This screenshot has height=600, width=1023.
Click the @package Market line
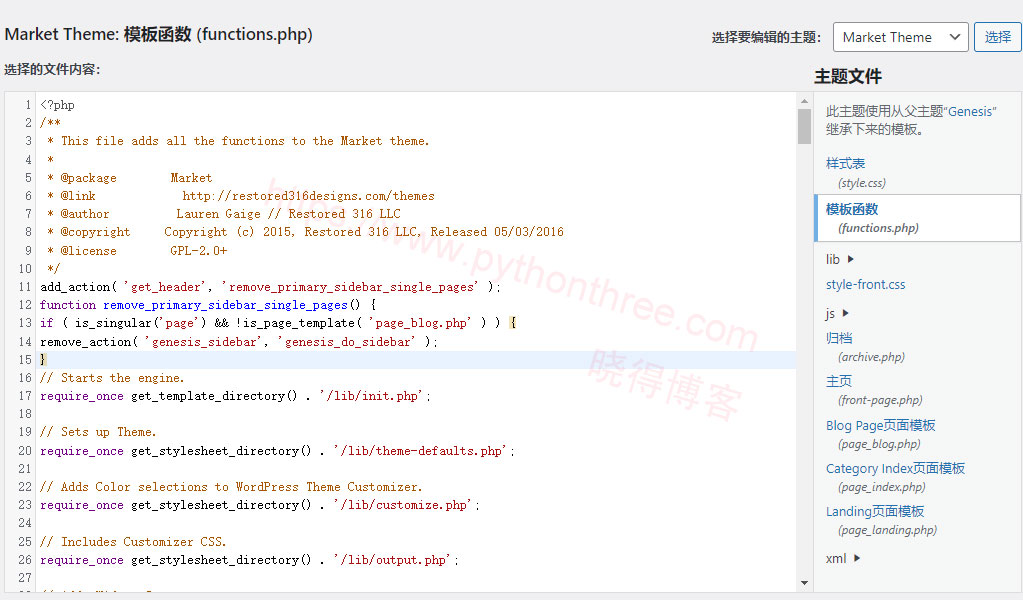129,178
